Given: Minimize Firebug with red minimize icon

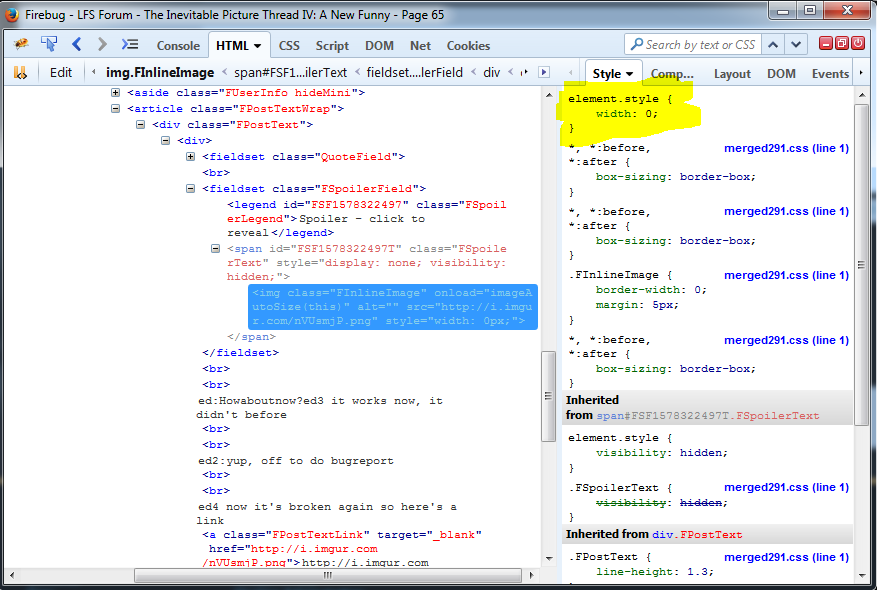Looking at the screenshot, I should 826,43.
